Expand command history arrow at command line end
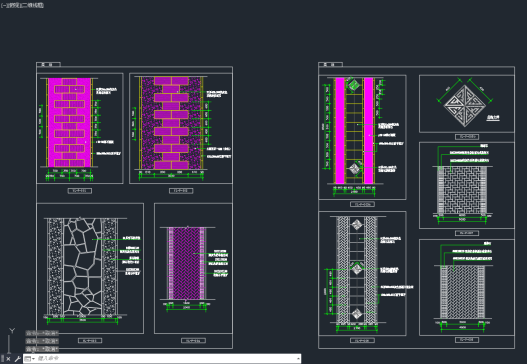The image size is (527, 364). pyautogui.click(x=298, y=359)
